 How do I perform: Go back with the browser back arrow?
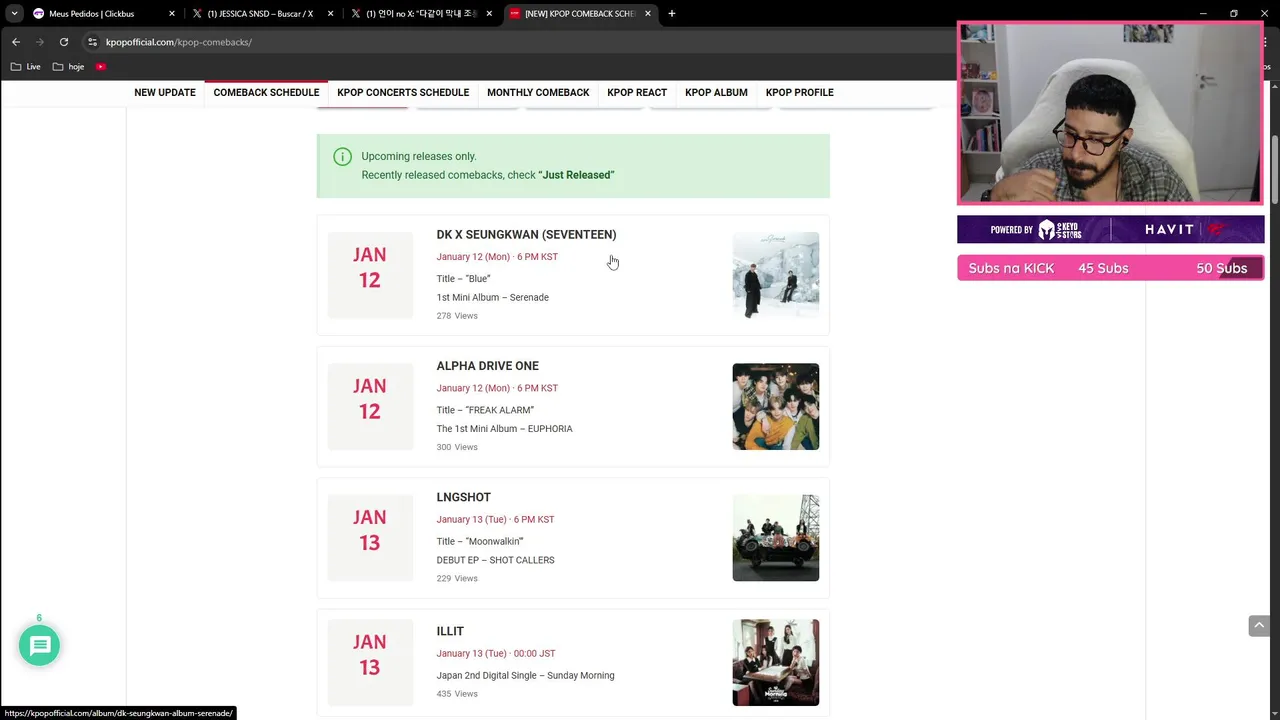click(16, 42)
